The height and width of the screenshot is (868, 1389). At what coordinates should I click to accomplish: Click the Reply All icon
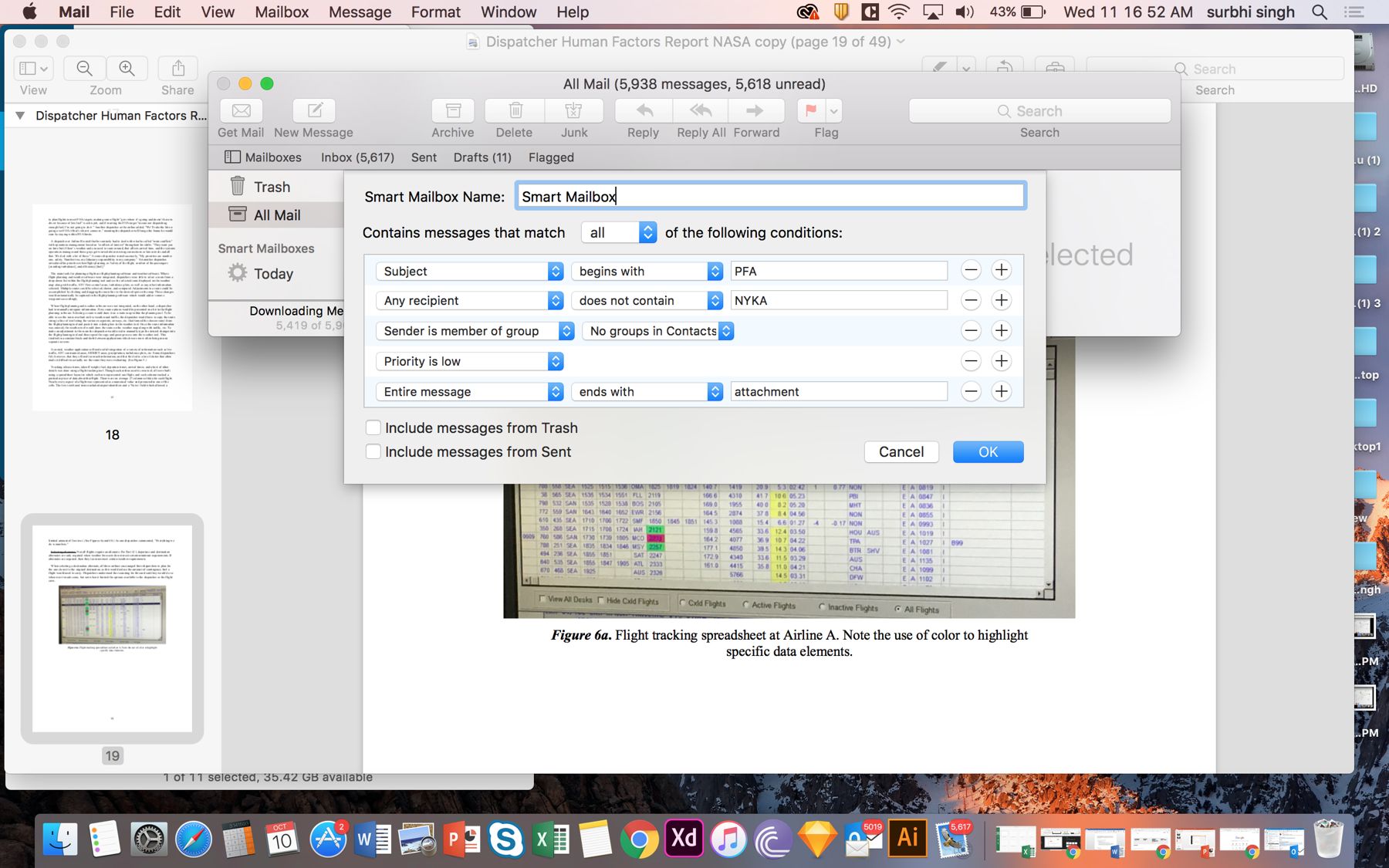tap(701, 111)
